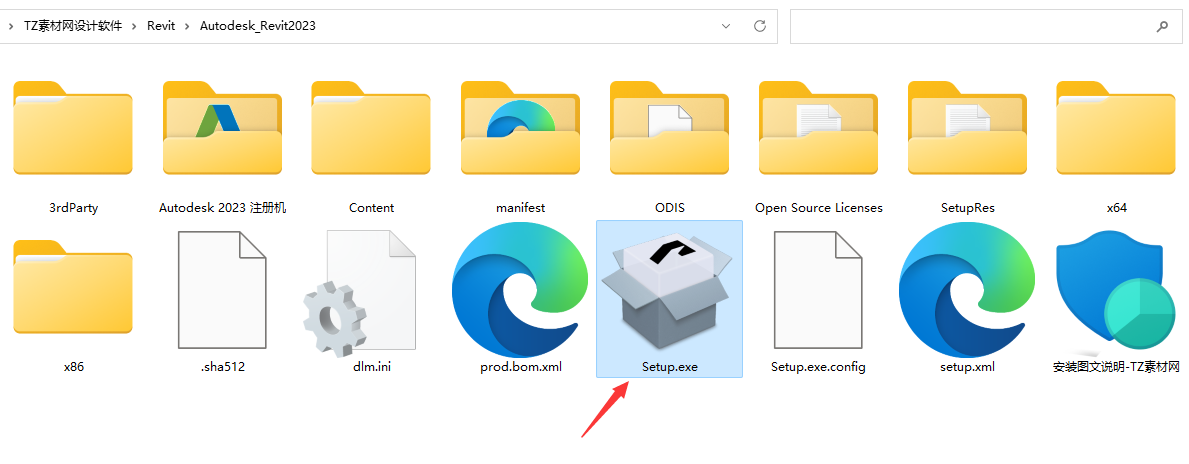Click Autodesk_Revit2023 breadcrumb segment
The width and height of the screenshot is (1189, 464).
(x=258, y=26)
